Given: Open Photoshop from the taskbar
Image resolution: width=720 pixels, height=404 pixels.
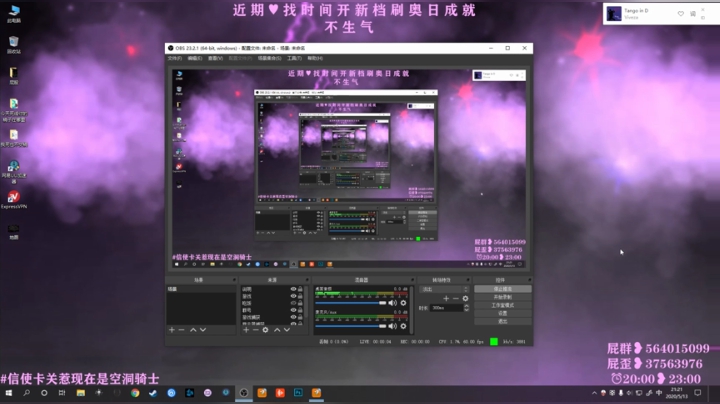Looking at the screenshot, I should 298,393.
